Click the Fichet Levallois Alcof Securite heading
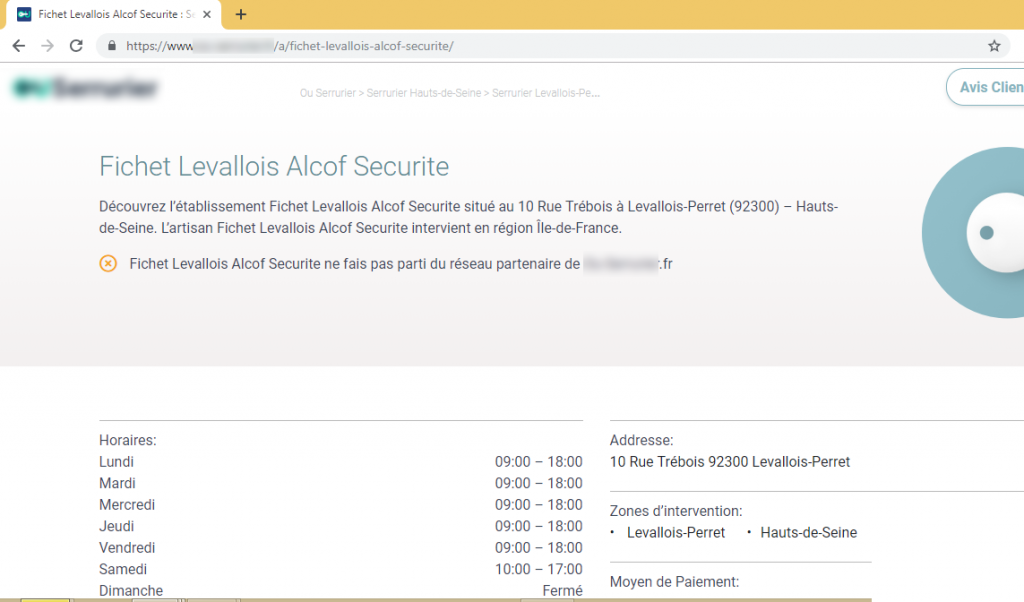This screenshot has width=1024, height=602. point(274,166)
